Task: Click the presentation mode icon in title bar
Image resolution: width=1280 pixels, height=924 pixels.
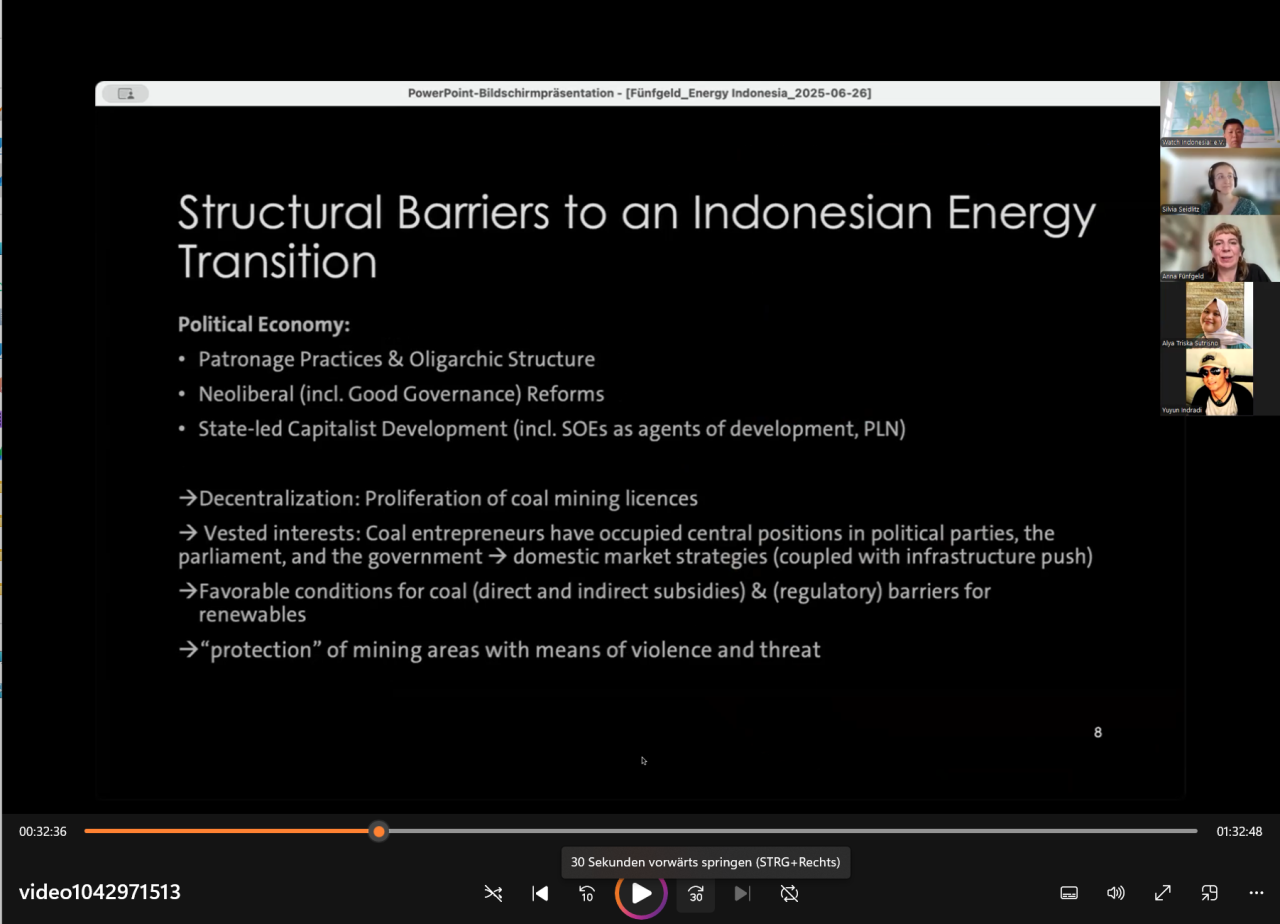Action: [126, 93]
